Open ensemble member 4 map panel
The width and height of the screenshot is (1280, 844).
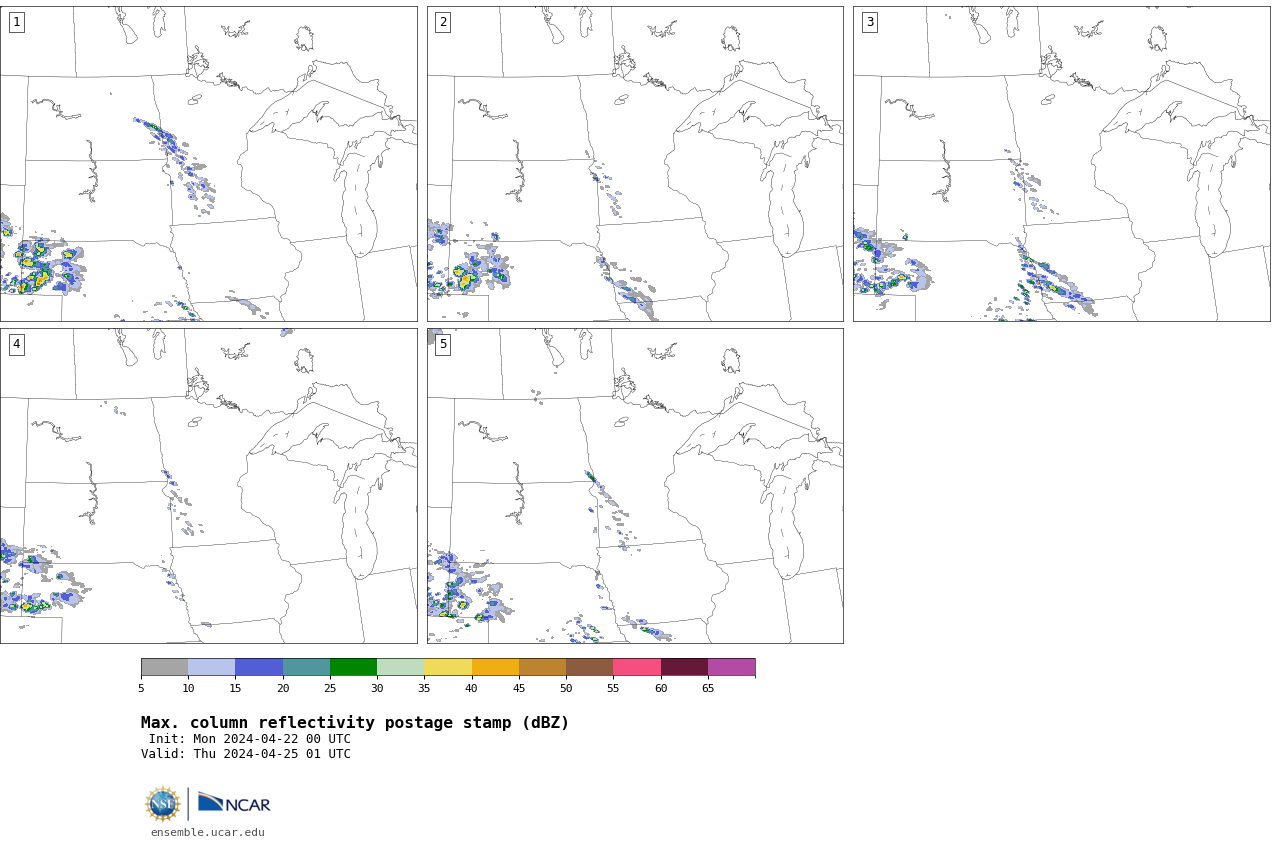(x=208, y=486)
